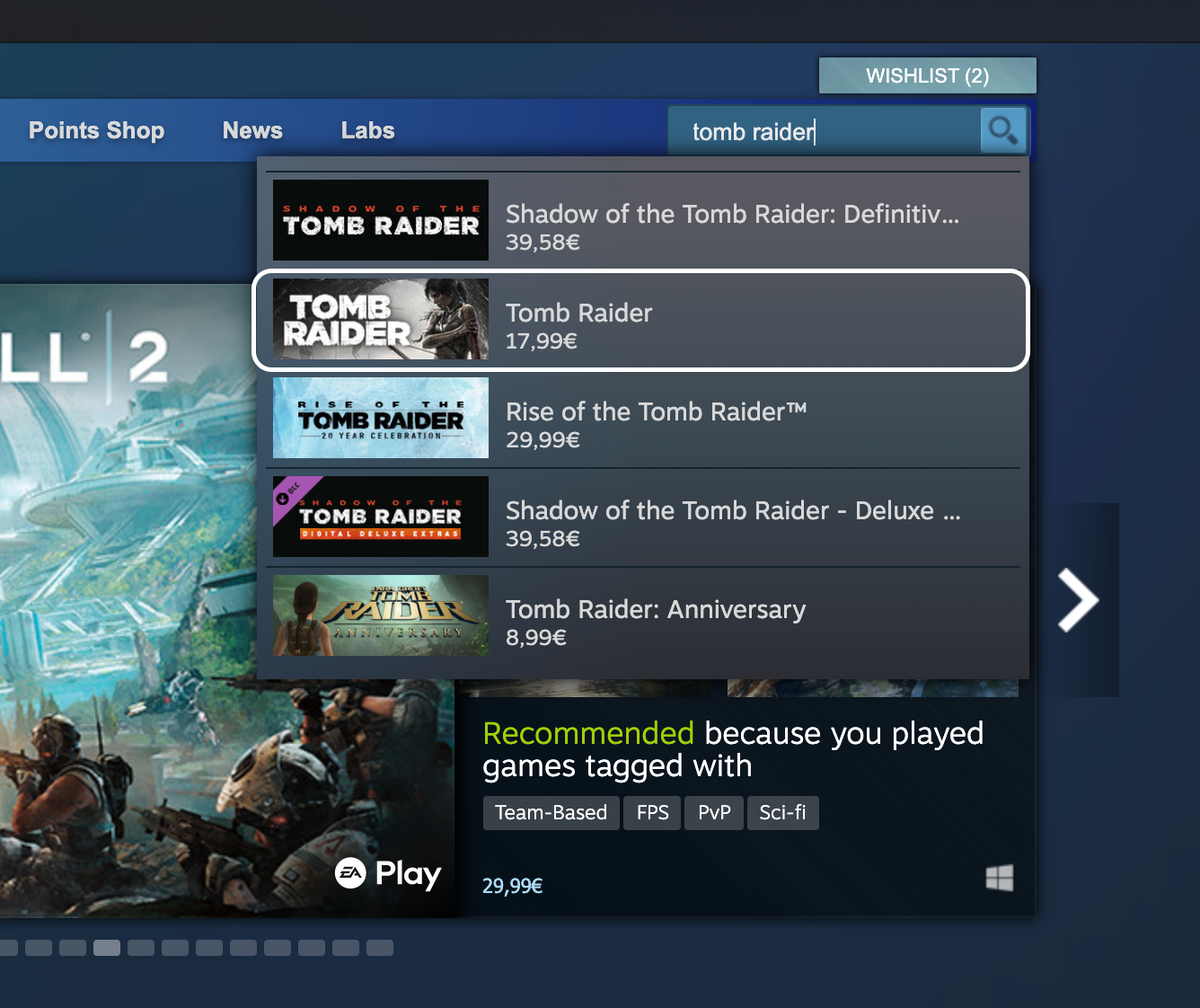This screenshot has height=1008, width=1200.
Task: Click the search field with 'tomb raider'
Action: [824, 131]
